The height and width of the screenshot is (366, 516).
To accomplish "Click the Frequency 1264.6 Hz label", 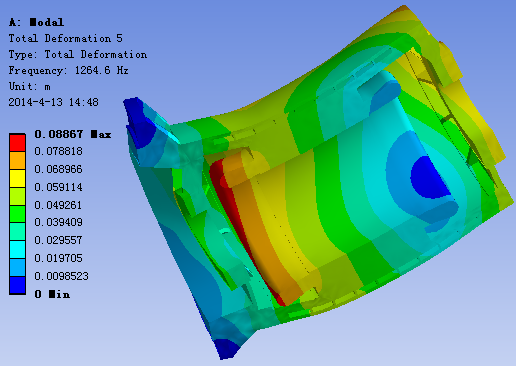I will [68, 70].
